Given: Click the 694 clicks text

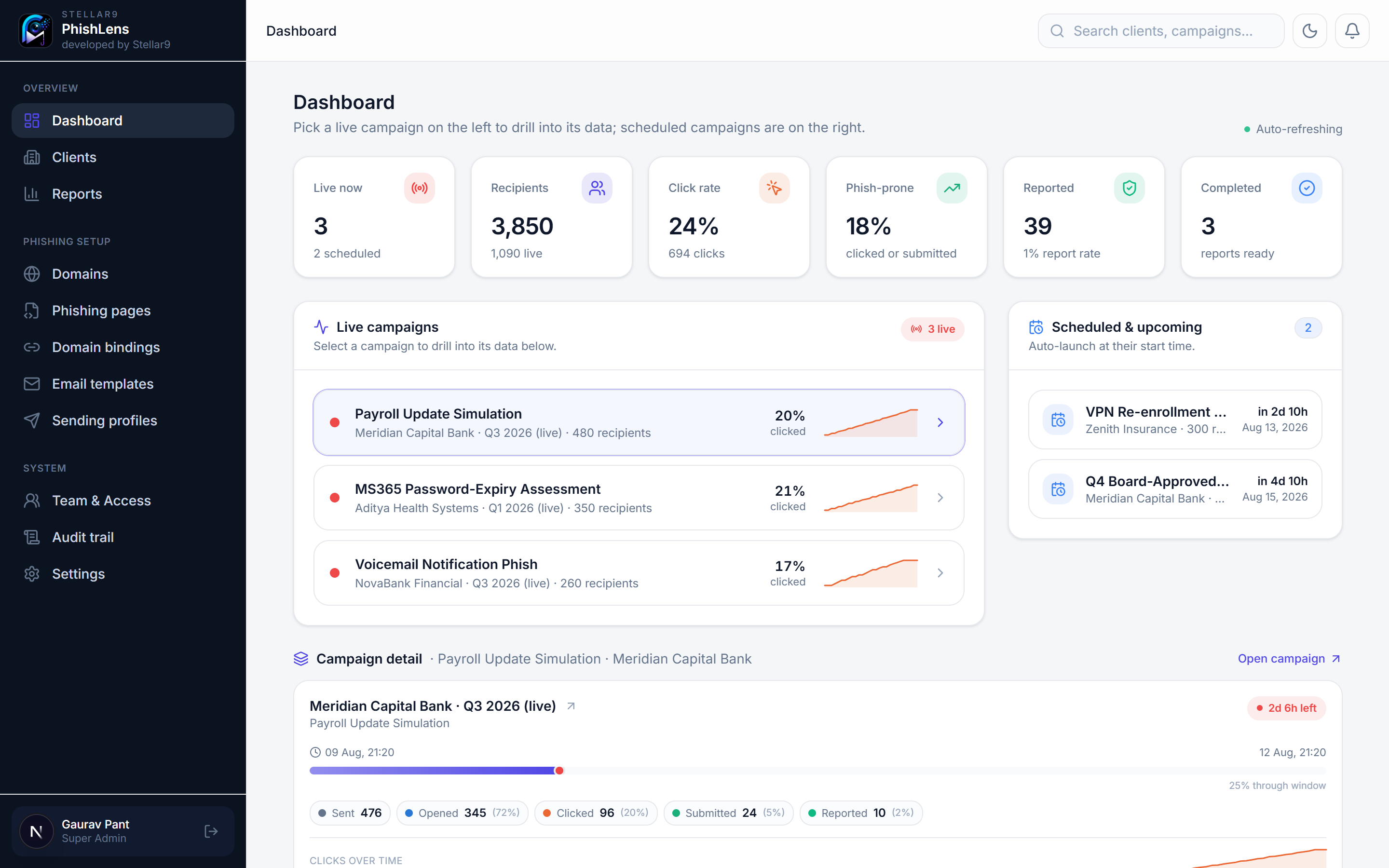Looking at the screenshot, I should pyautogui.click(x=696, y=253).
